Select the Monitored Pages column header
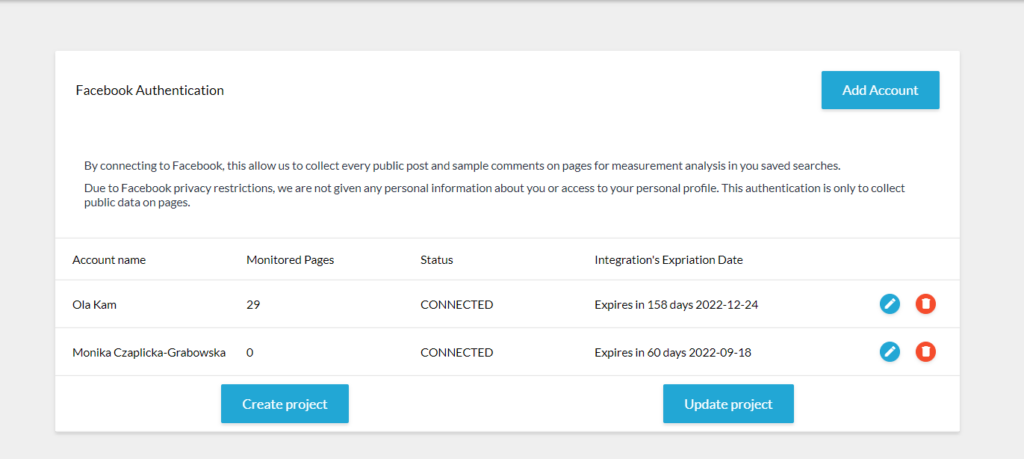Viewport: 1024px width, 459px height. [x=290, y=260]
